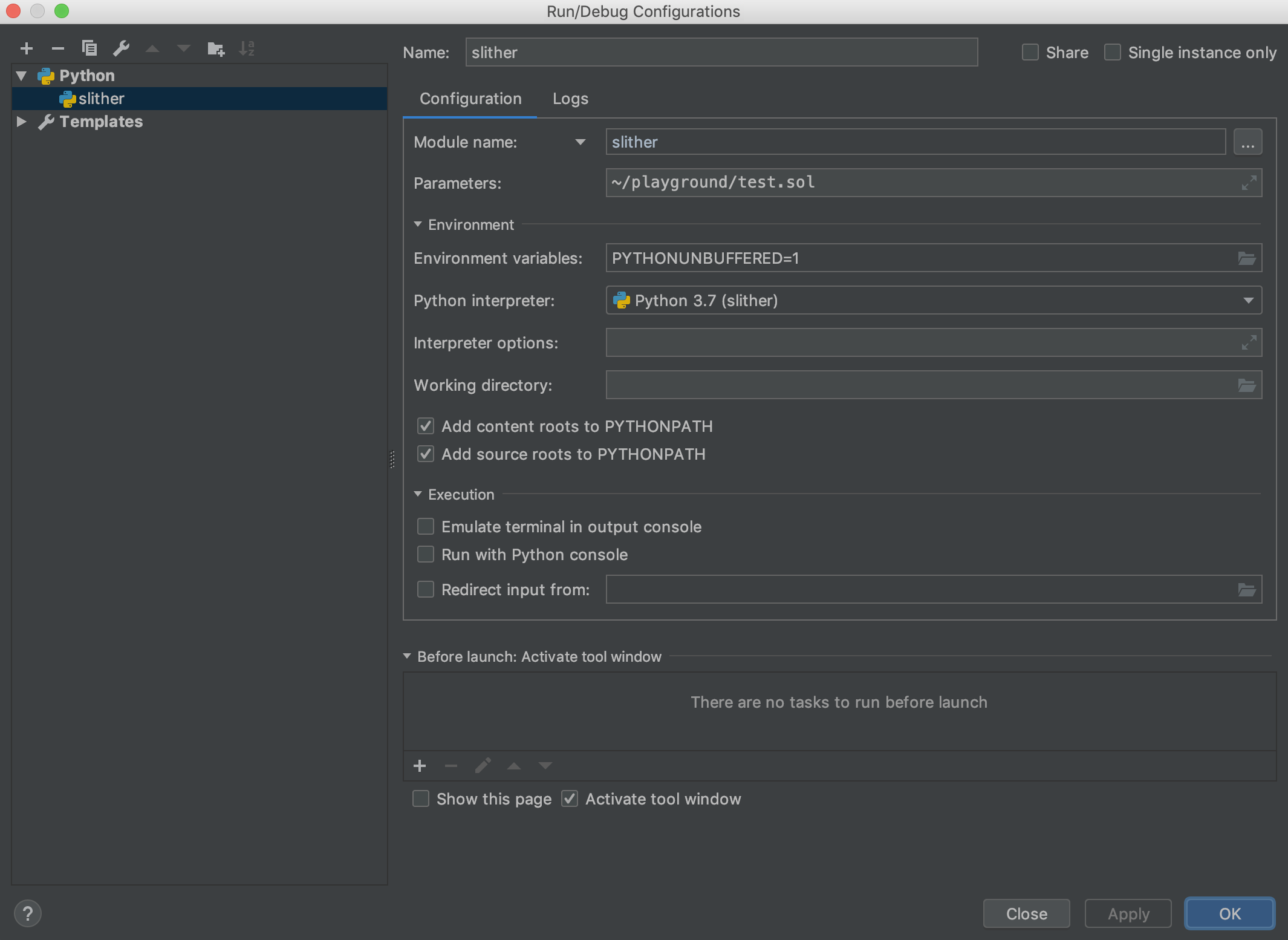This screenshot has width=1288, height=940.
Task: Open the Python interpreter dropdown
Action: (x=1249, y=300)
